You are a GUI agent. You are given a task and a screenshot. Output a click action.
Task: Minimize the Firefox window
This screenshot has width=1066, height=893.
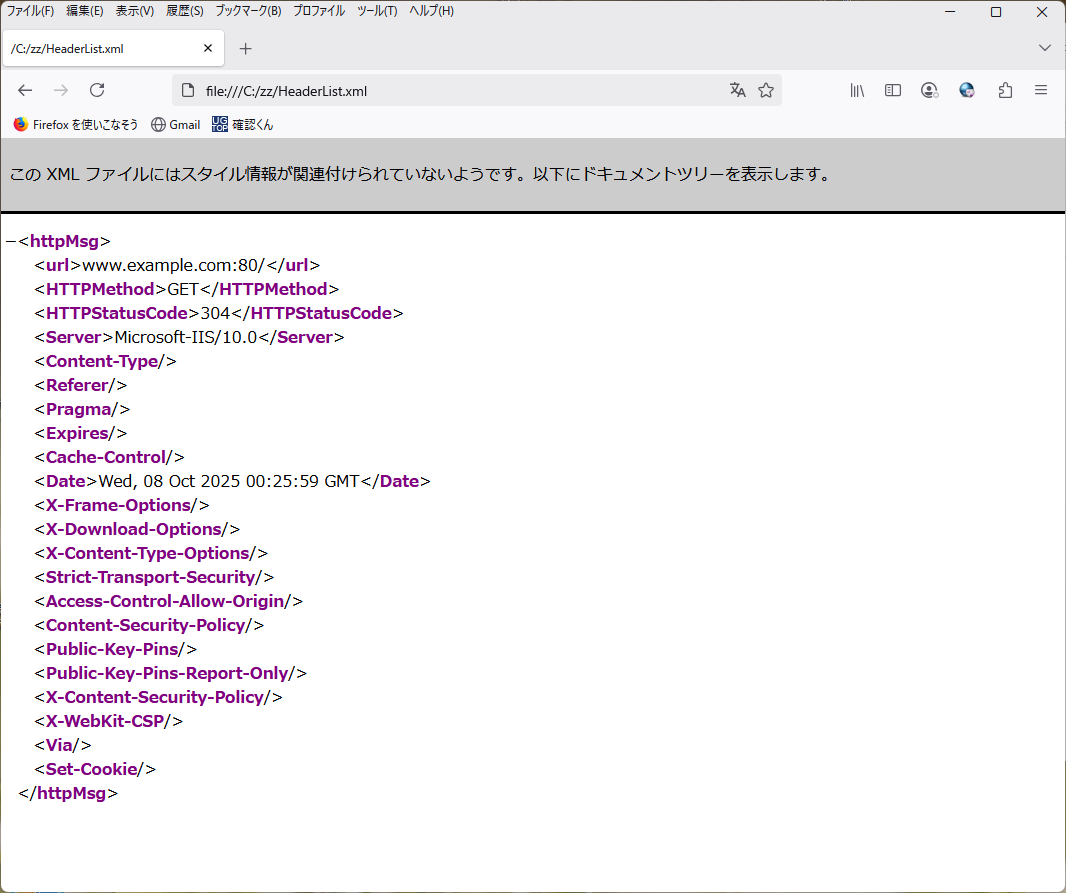(950, 12)
